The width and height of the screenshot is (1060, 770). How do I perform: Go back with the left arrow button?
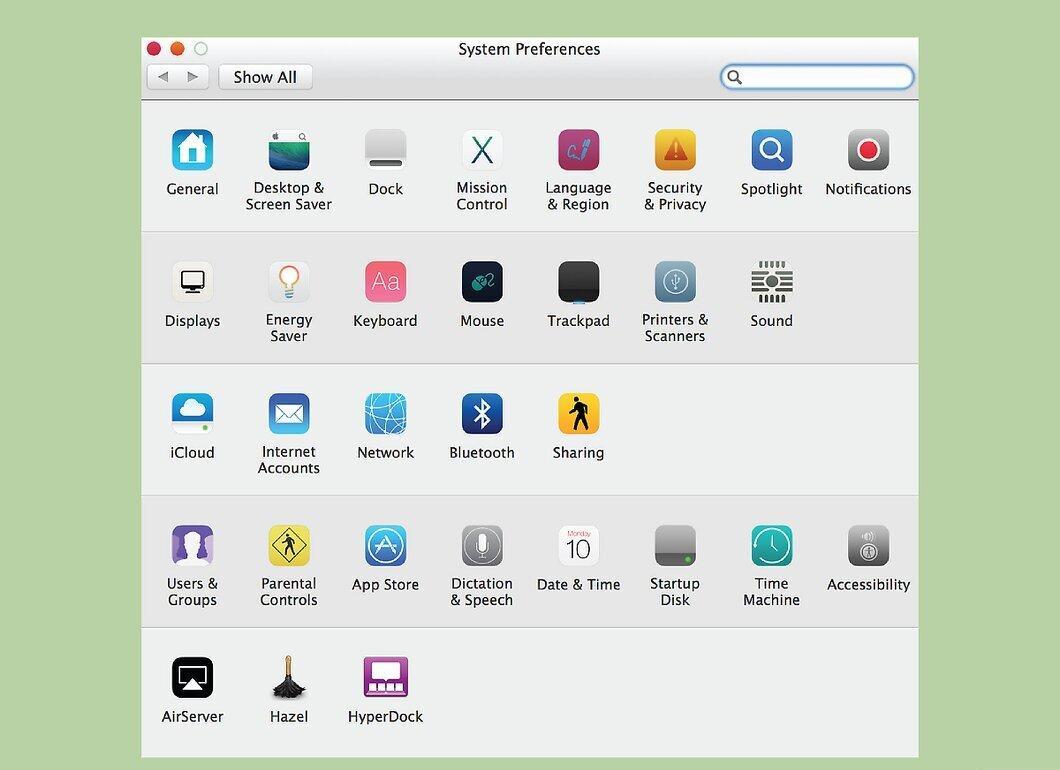pos(163,77)
